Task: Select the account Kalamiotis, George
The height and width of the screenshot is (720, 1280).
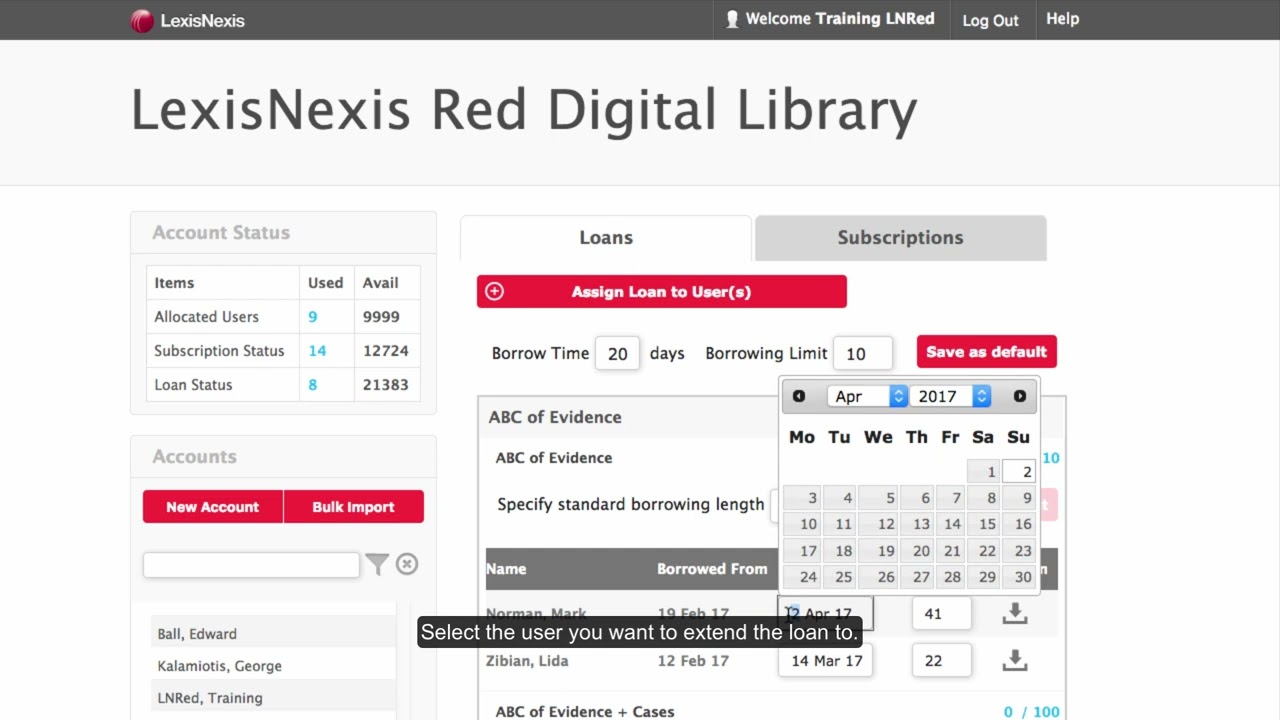Action: click(220, 666)
